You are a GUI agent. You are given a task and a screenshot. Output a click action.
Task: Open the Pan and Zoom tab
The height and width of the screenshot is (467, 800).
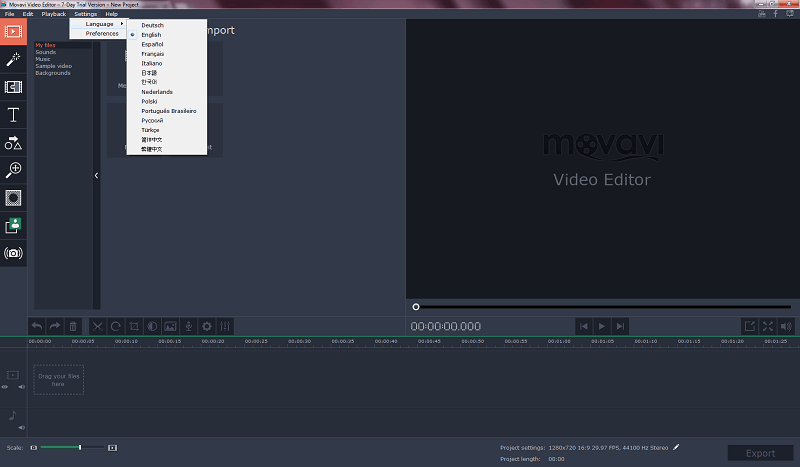point(13,170)
